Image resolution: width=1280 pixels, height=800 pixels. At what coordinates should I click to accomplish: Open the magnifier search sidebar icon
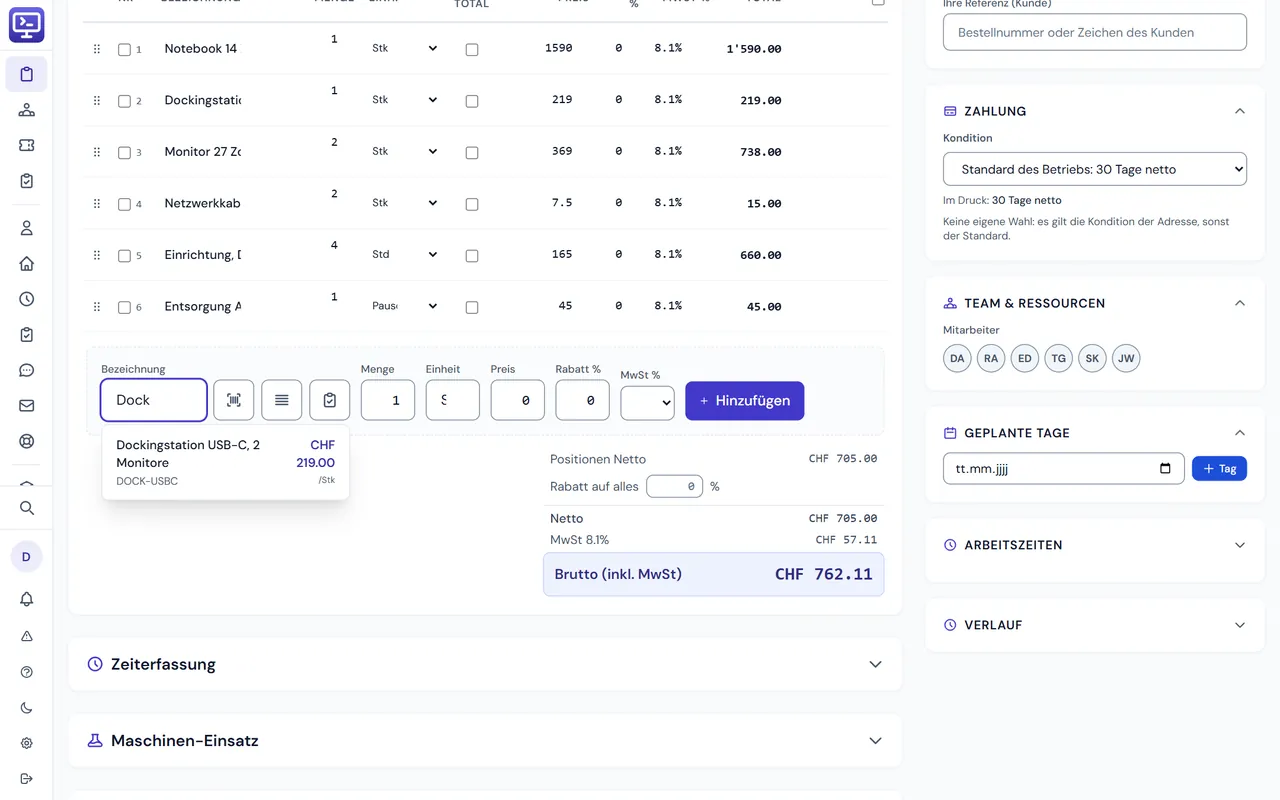(27, 508)
